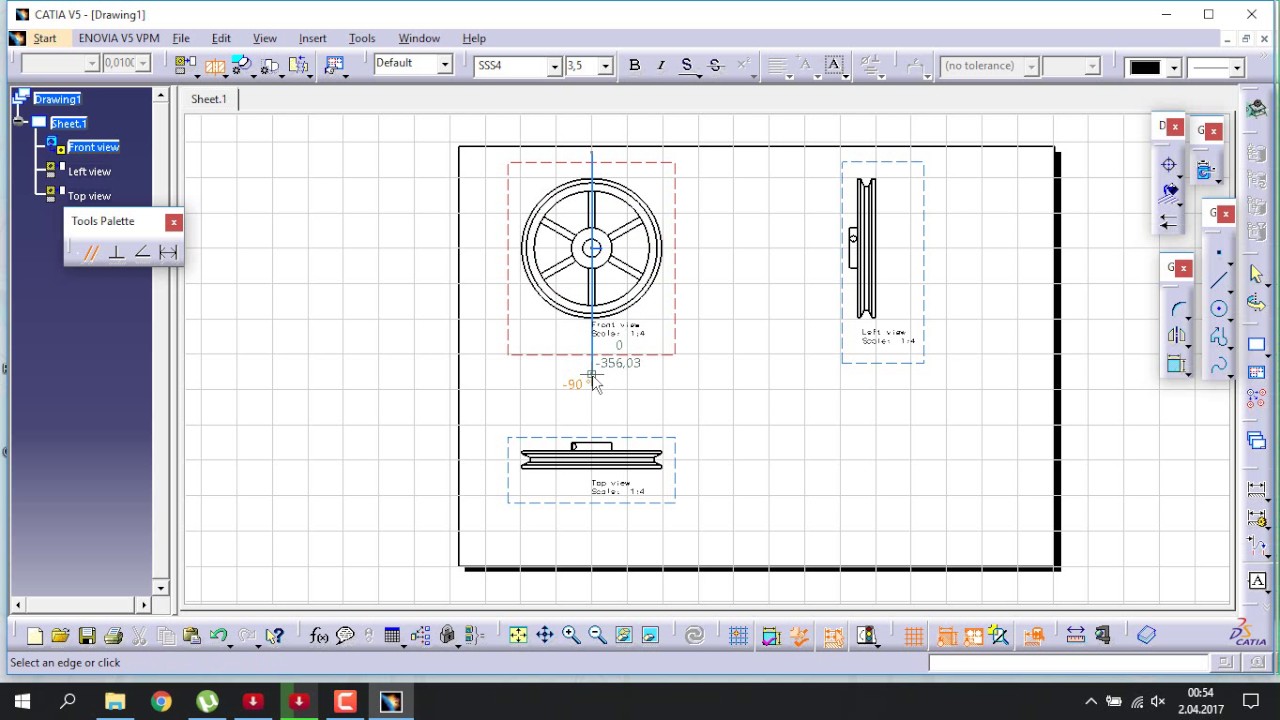This screenshot has width=1280, height=720.
Task: Click the New Sheet rectangle icon
Action: click(x=1257, y=345)
